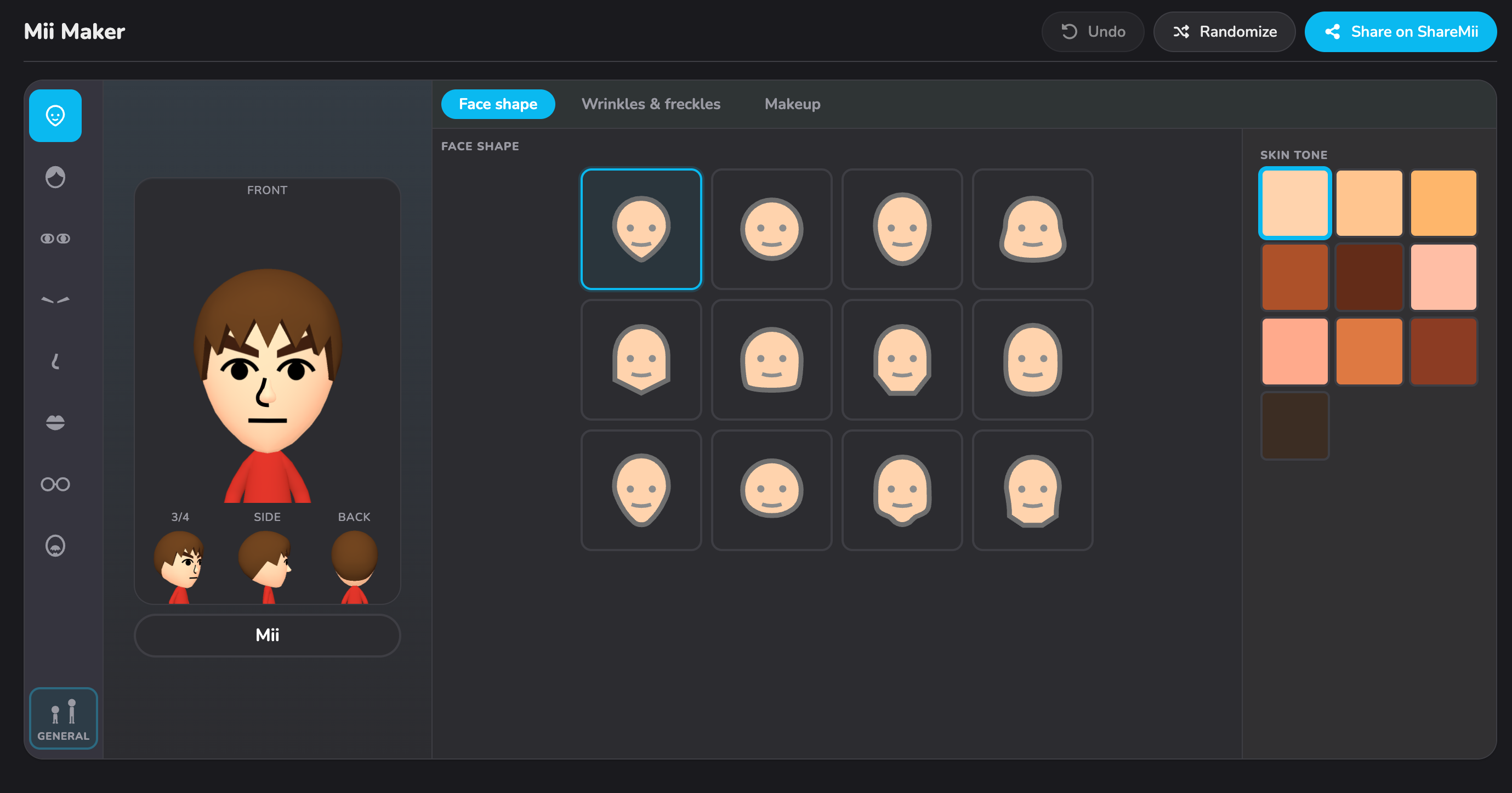Pick the fourth face shape in second row
This screenshot has width=1512, height=793.
tap(1032, 360)
